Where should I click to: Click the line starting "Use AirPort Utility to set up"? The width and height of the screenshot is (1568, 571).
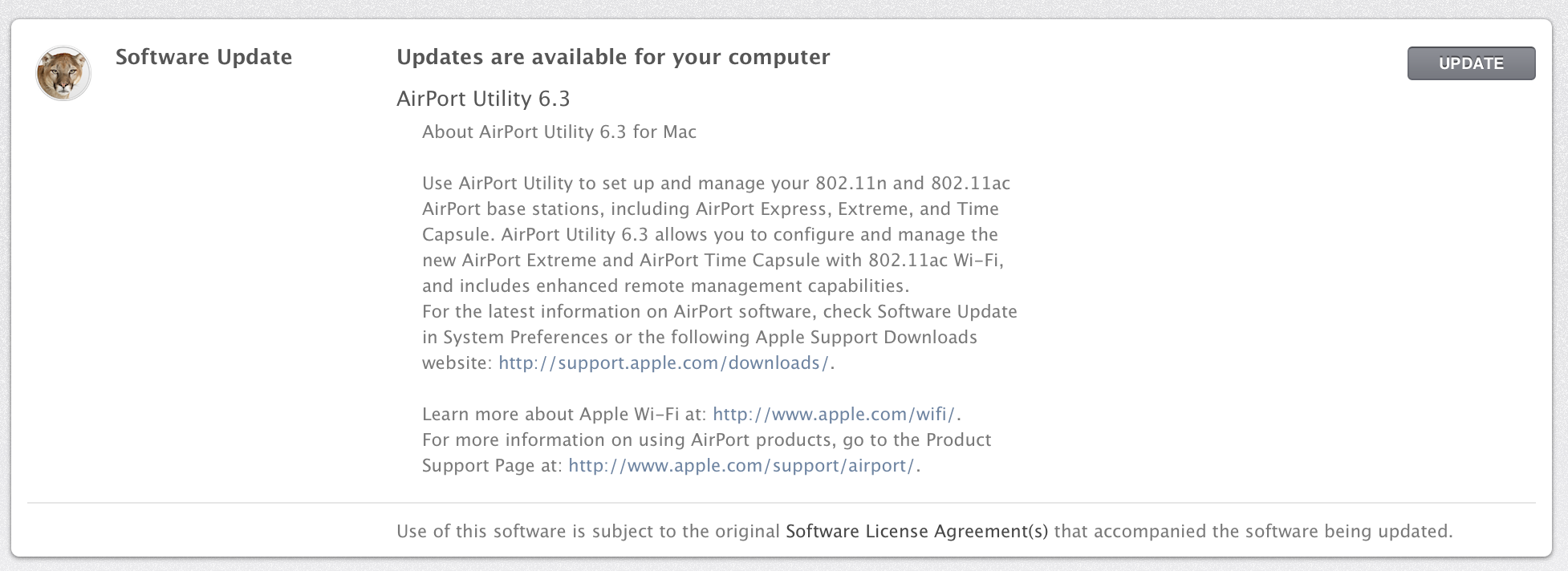(716, 184)
